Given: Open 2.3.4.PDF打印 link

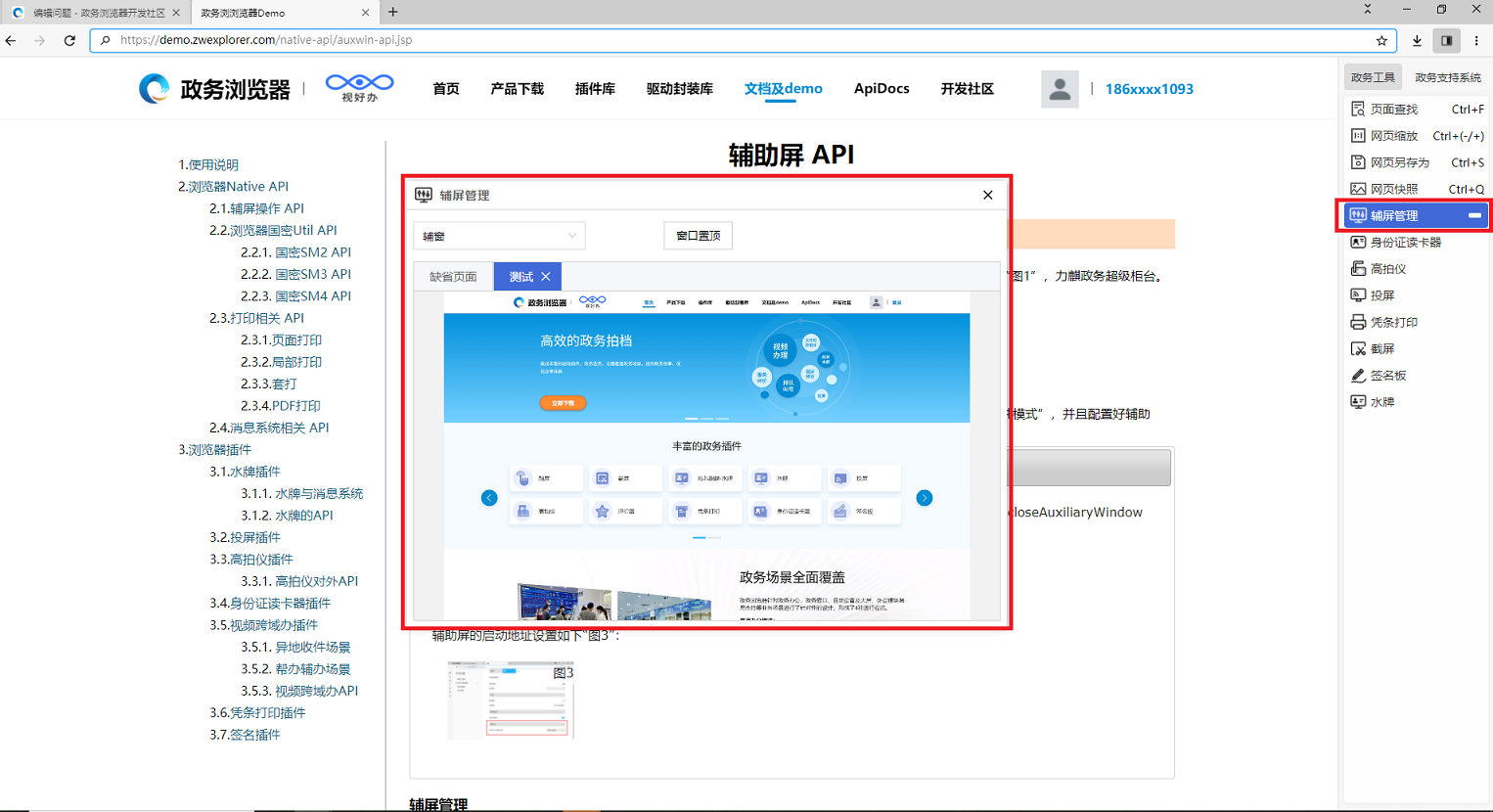Looking at the screenshot, I should 281,405.
